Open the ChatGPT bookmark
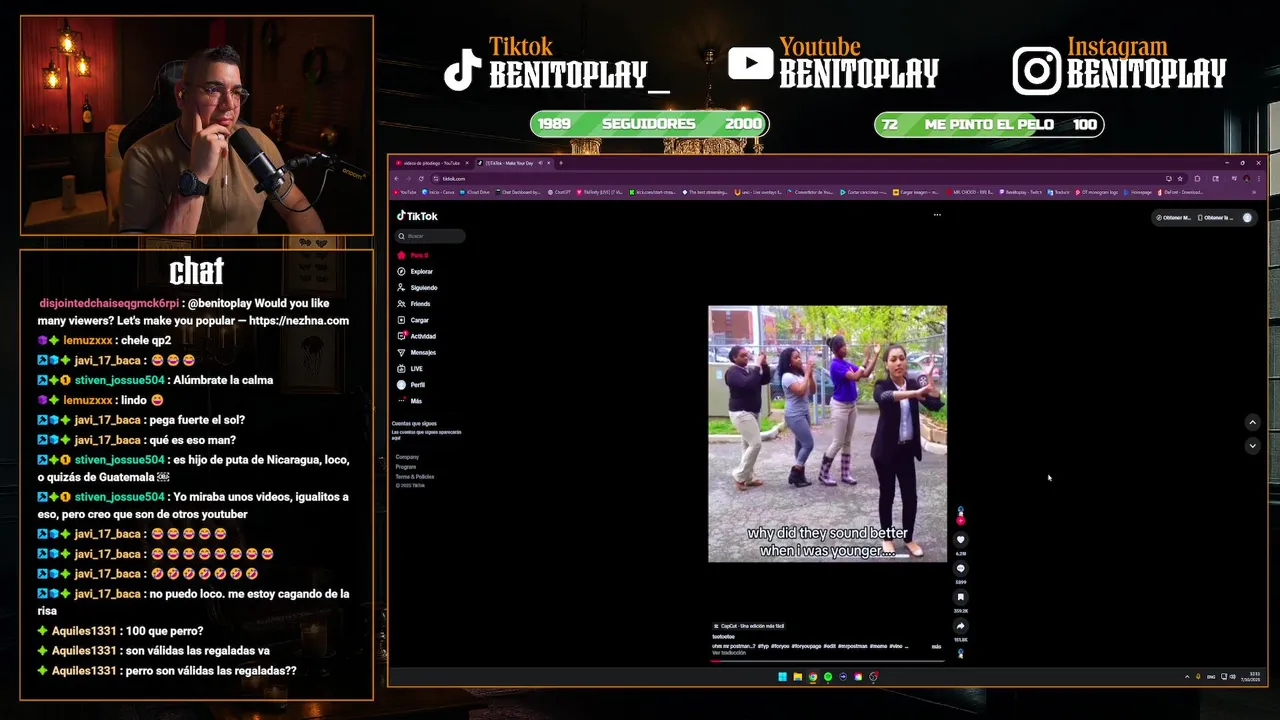Screen dimensions: 1280x720 (560, 192)
